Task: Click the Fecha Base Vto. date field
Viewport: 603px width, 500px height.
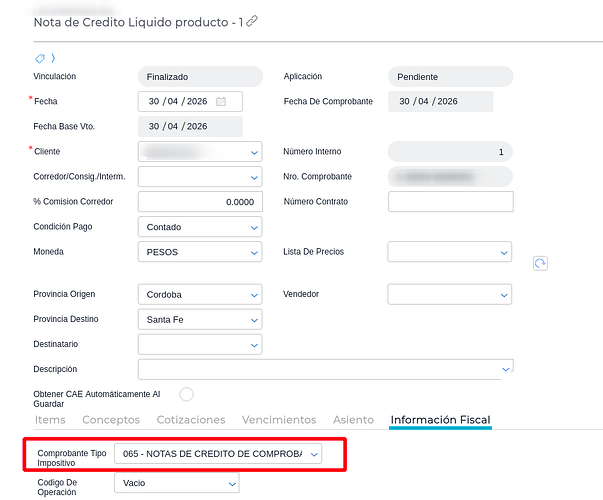Action: [x=190, y=127]
